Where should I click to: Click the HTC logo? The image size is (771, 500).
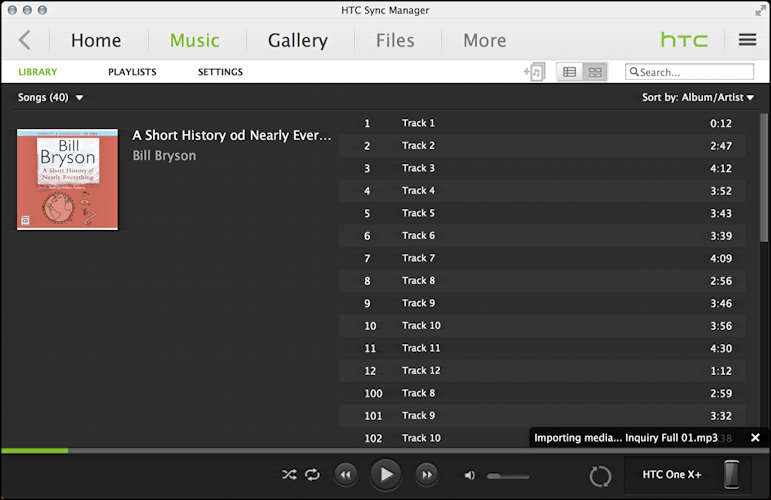point(684,40)
